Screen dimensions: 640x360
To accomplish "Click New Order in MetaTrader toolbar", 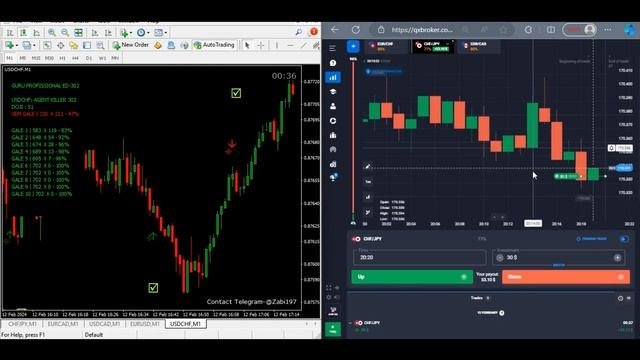I will click(x=131, y=45).
